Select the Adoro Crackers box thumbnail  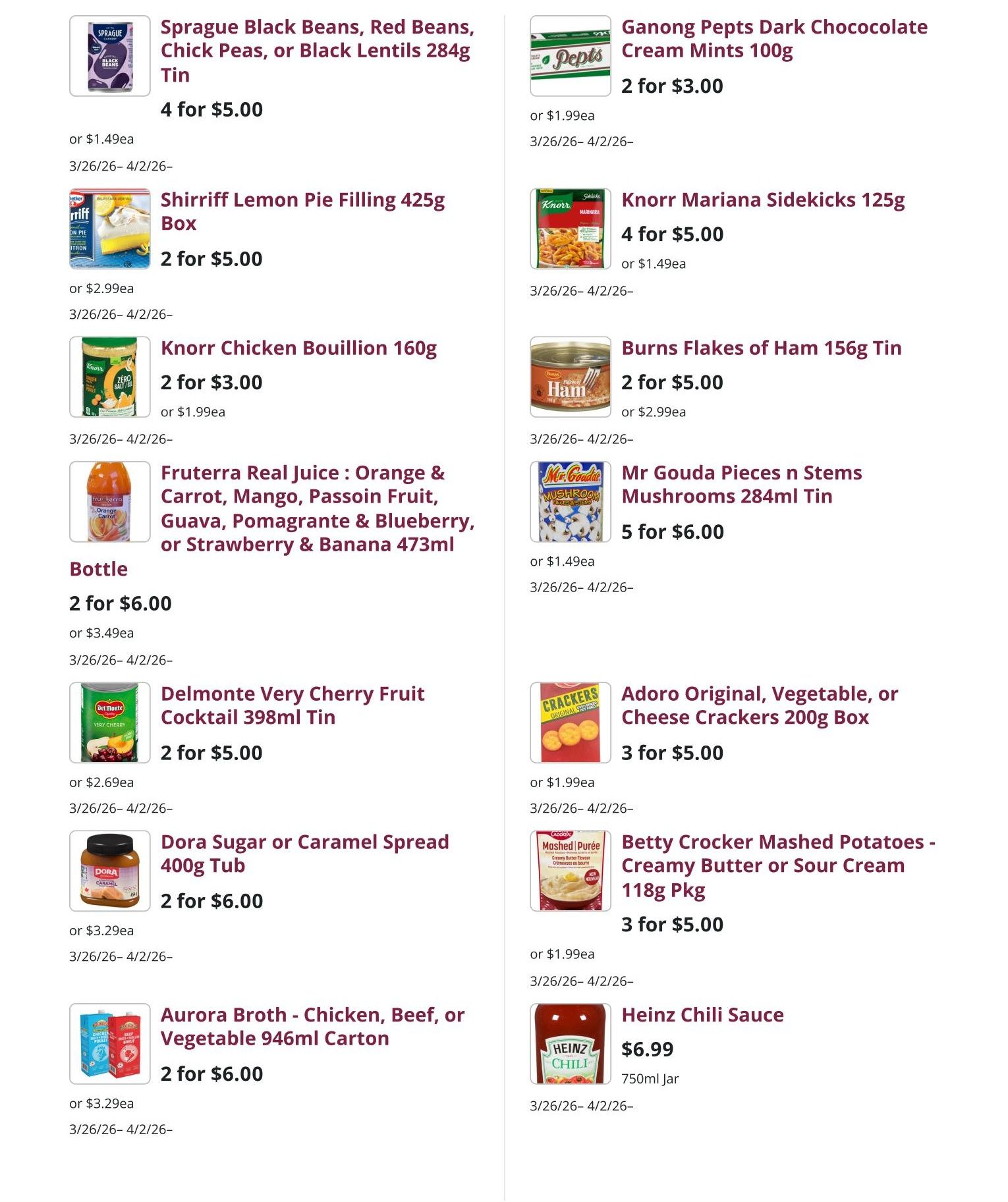[x=571, y=723]
